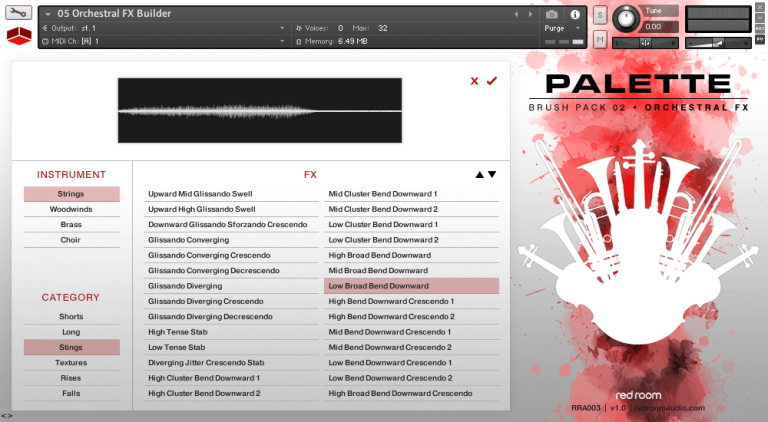Viewport: 768px width, 422px height.
Task: Choose the Stings category
Action: coord(72,347)
